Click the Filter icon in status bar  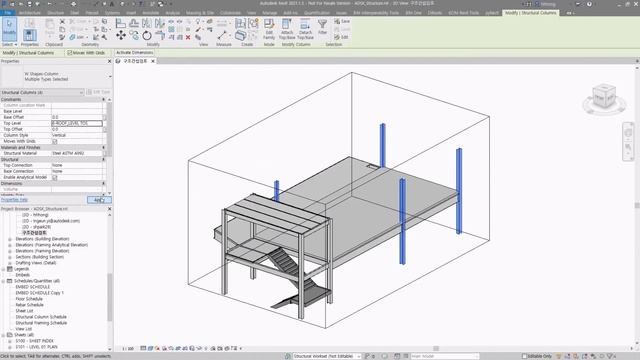click(611, 356)
